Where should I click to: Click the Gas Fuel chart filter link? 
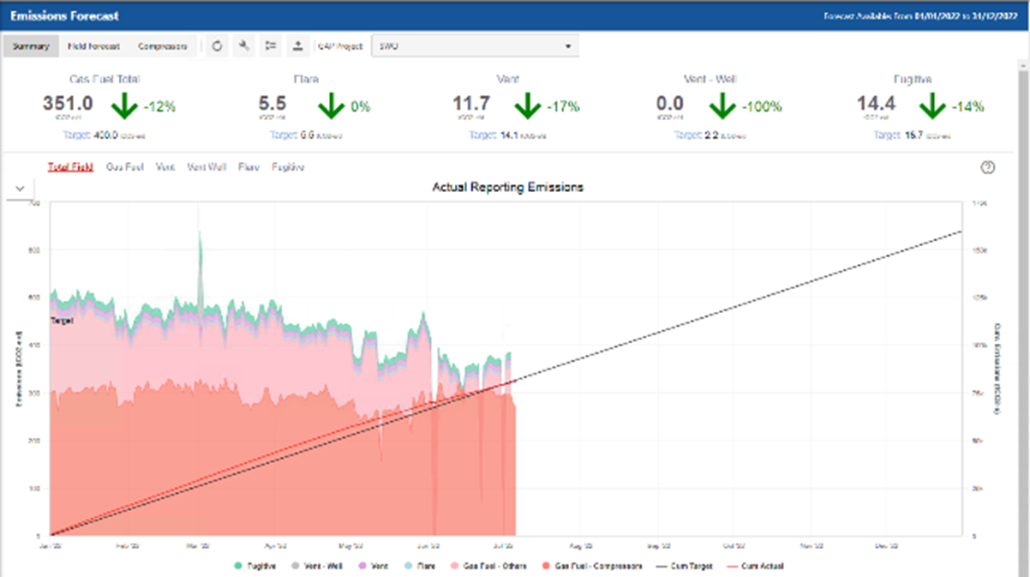pos(125,168)
